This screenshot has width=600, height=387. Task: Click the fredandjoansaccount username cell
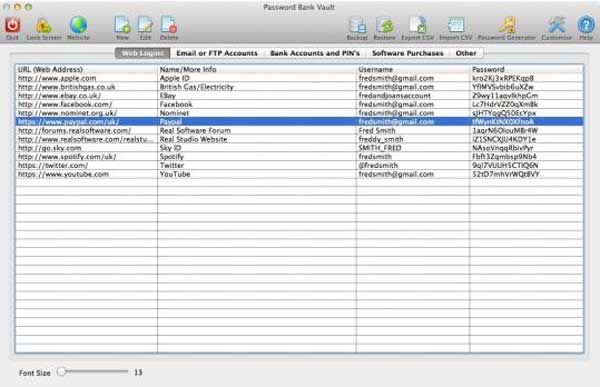[x=413, y=96]
